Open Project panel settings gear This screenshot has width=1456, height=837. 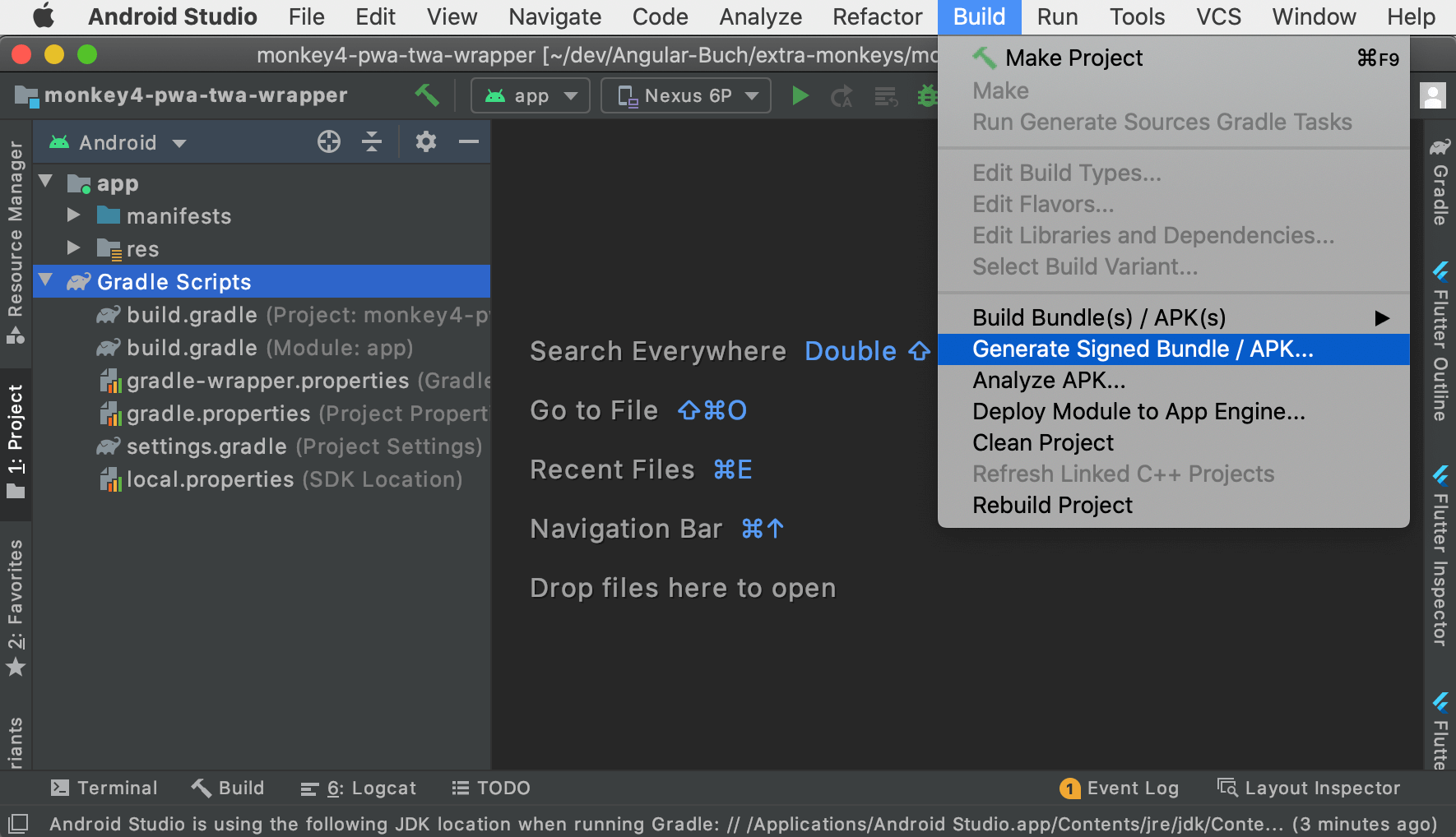pos(425,141)
